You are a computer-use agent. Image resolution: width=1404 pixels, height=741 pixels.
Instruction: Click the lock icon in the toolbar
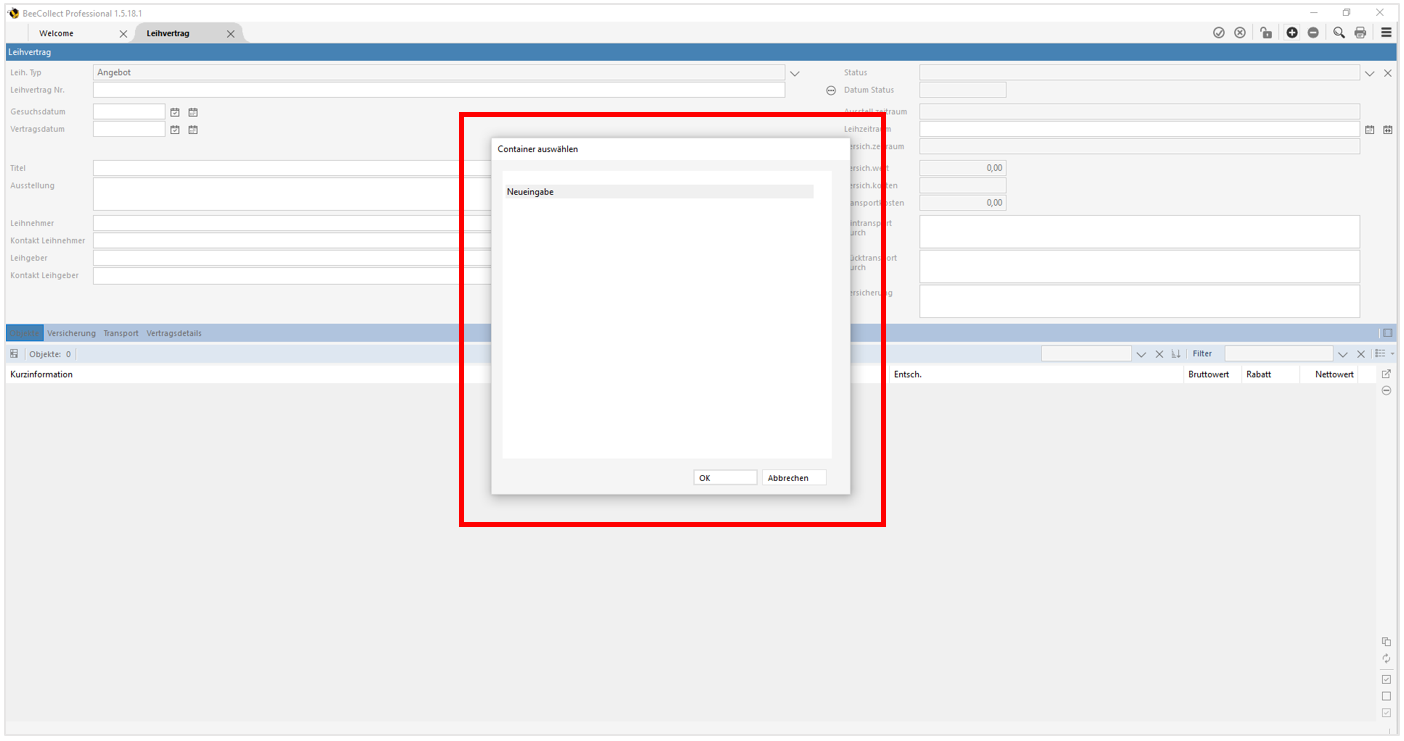1265,32
